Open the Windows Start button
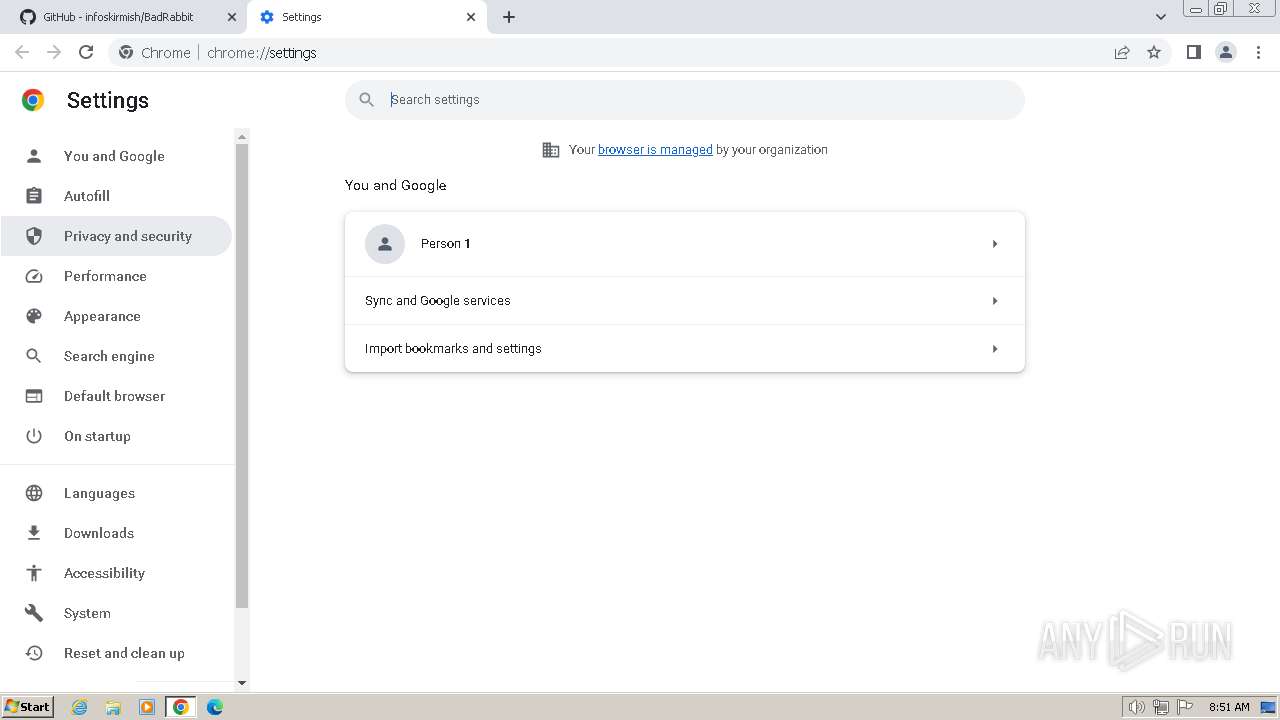Image resolution: width=1280 pixels, height=720 pixels. (27, 706)
